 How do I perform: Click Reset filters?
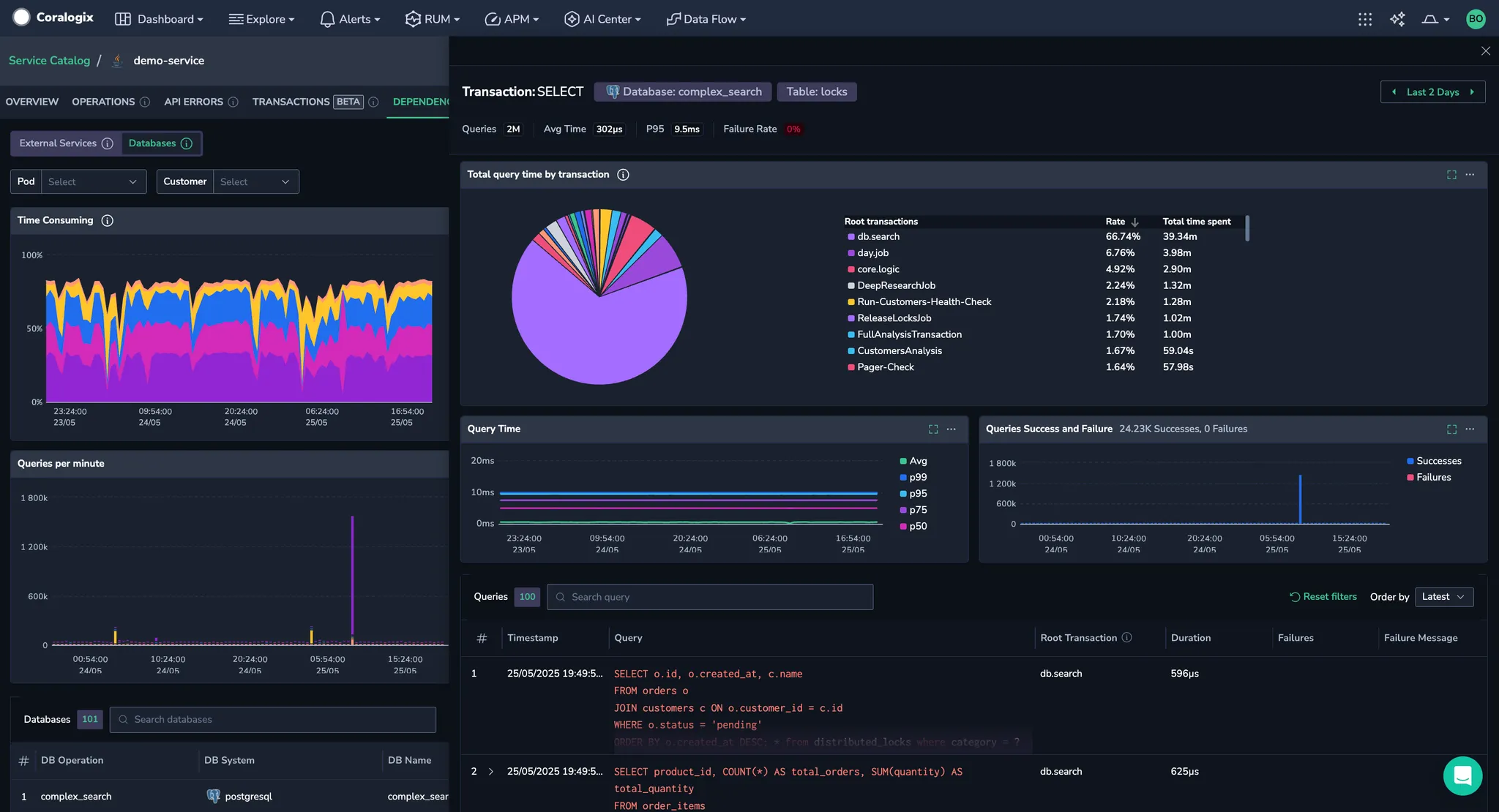1323,597
